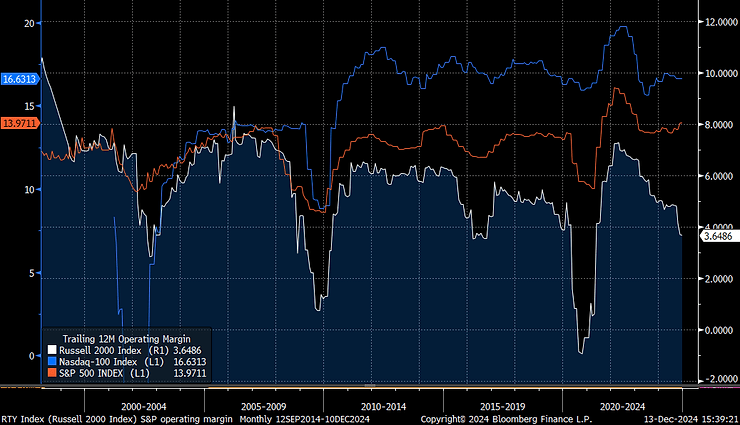
Task: Click the orange 13.9711 axis value tag
Action: (20, 122)
